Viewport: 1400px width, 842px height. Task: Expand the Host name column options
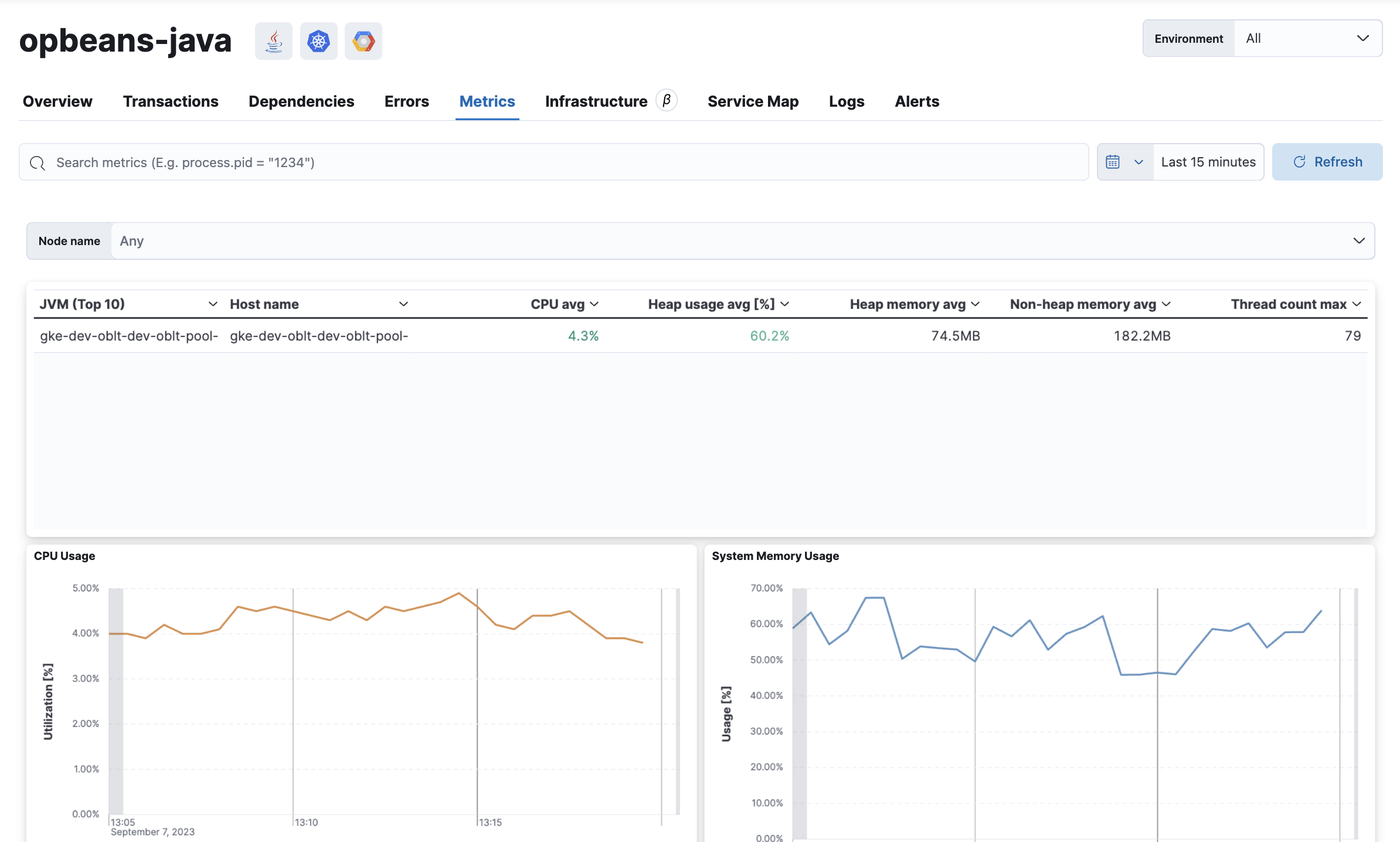click(403, 304)
